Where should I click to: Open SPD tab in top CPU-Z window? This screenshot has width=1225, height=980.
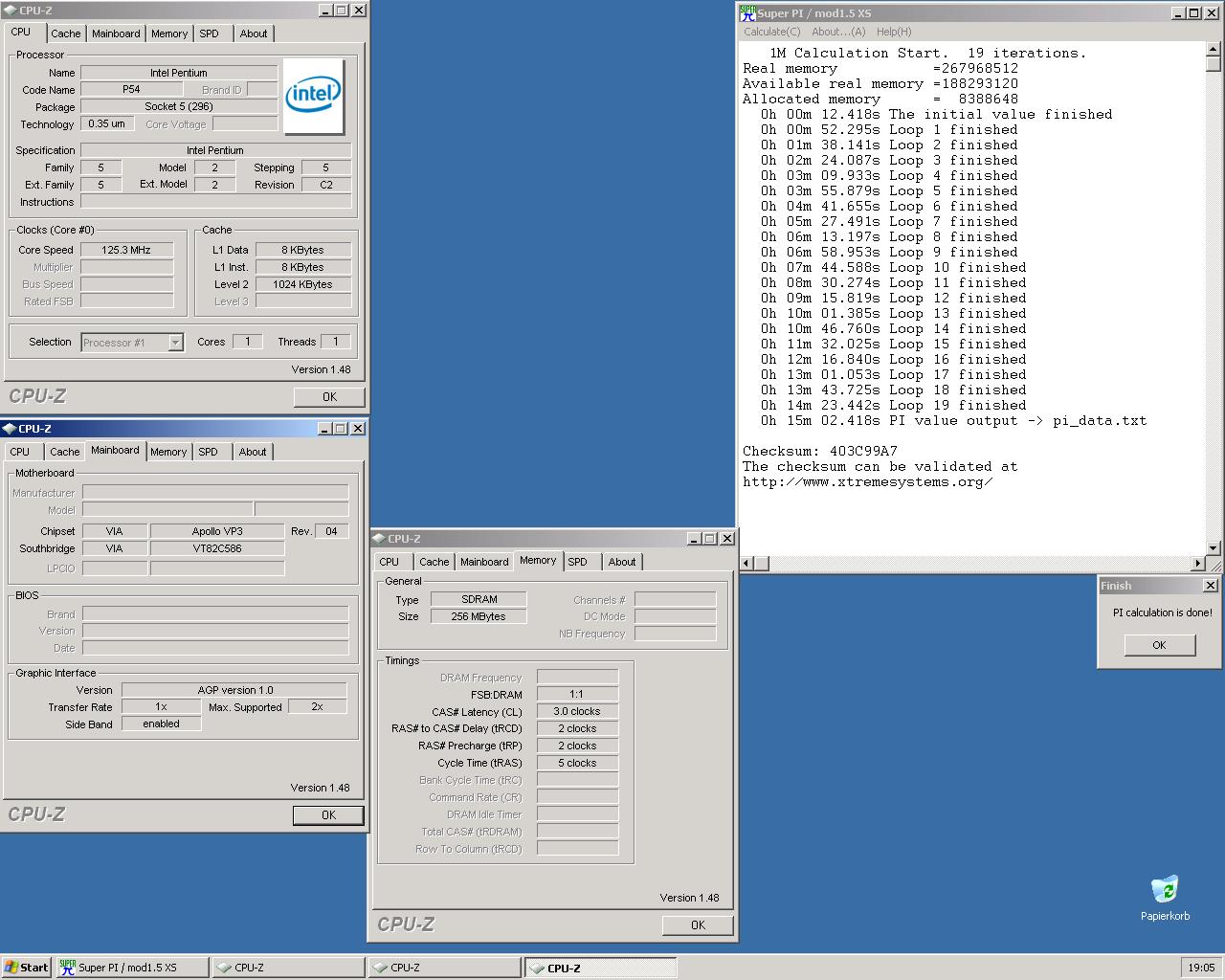pos(209,33)
